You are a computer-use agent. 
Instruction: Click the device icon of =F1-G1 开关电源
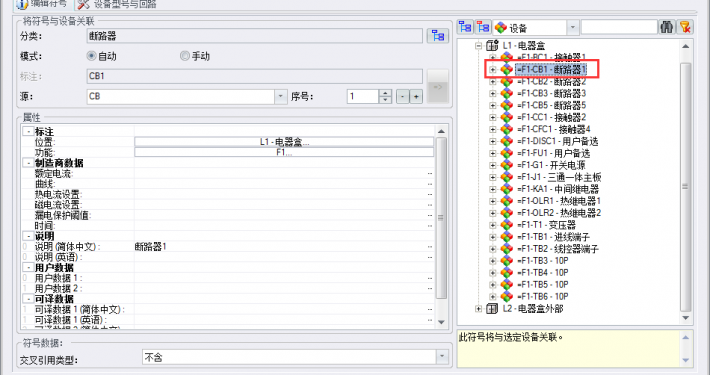[507, 165]
